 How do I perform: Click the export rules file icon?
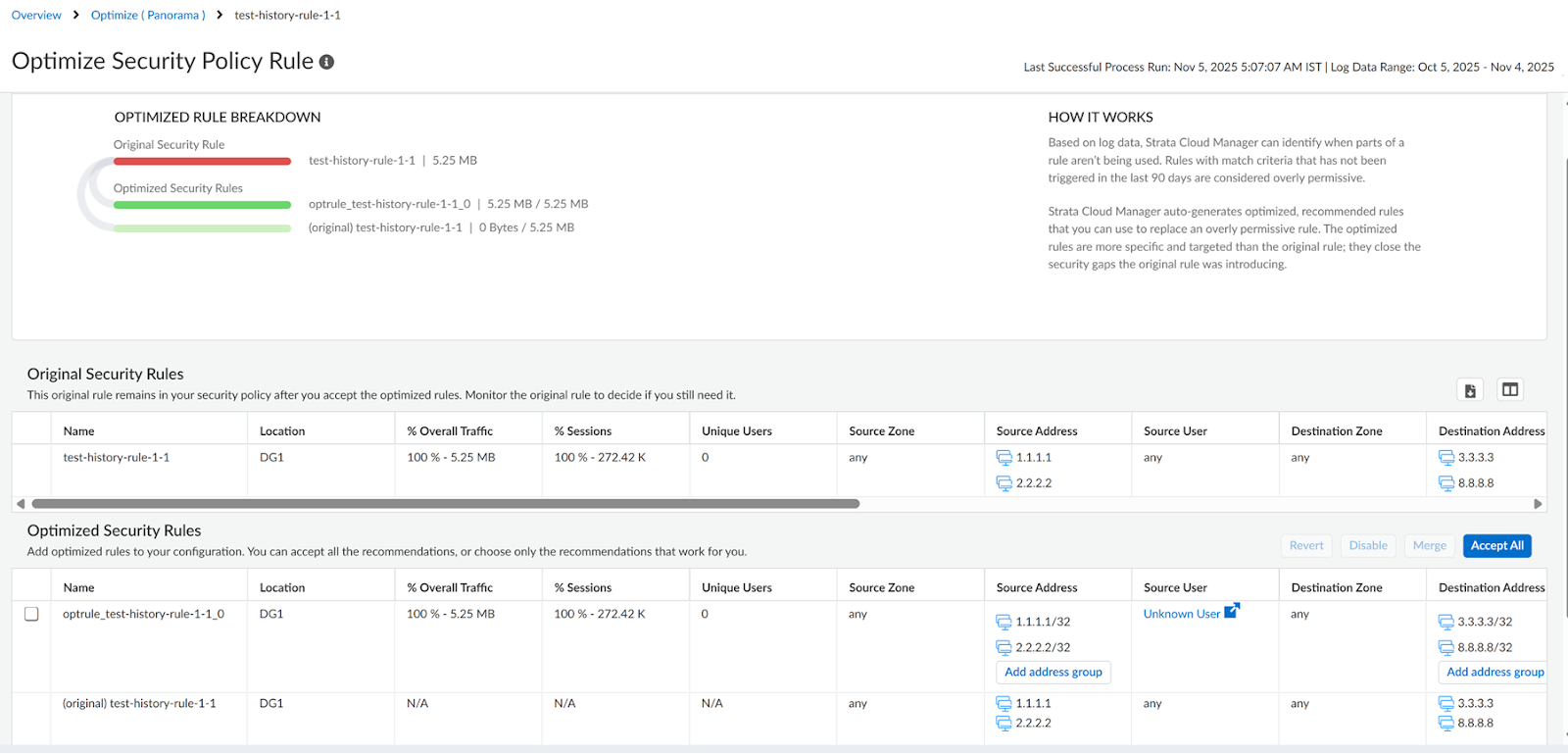(x=1470, y=390)
